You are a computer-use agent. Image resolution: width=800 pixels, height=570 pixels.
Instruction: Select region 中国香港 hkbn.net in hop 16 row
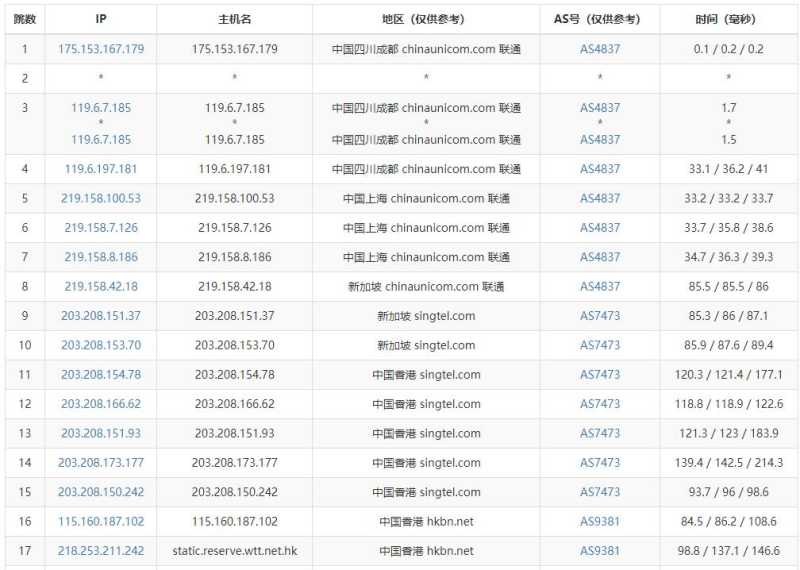point(426,522)
